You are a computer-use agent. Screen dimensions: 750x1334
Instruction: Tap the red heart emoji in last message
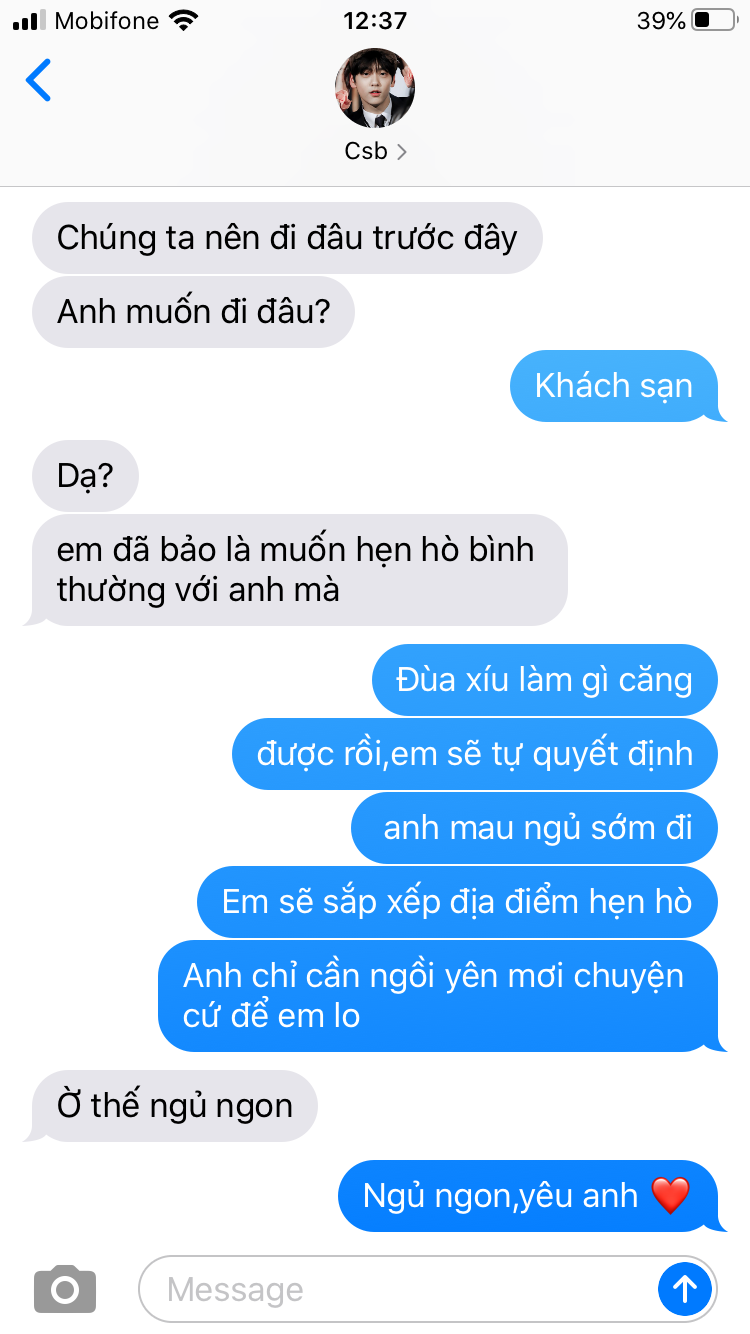670,1196
